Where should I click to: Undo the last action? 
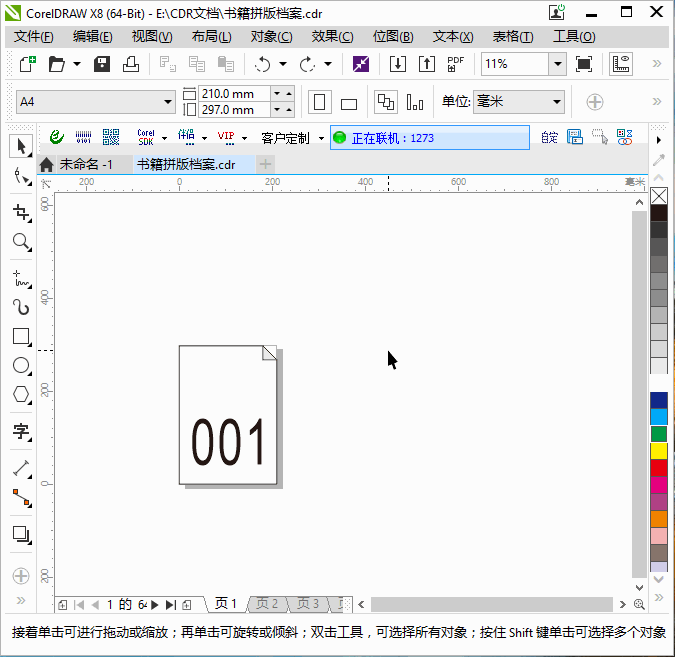pos(262,64)
